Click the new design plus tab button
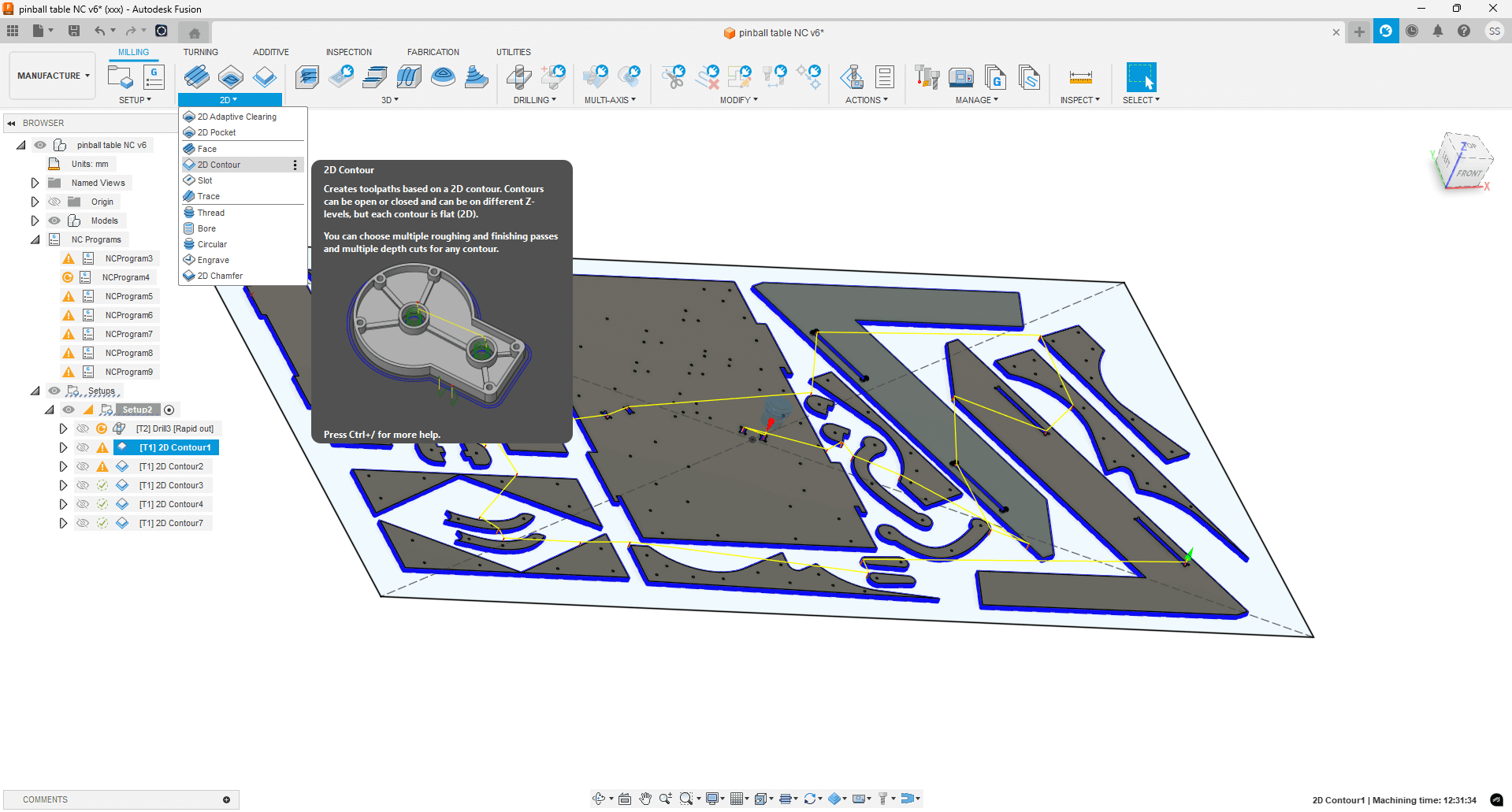Image resolution: width=1512 pixels, height=812 pixels. [x=1359, y=32]
